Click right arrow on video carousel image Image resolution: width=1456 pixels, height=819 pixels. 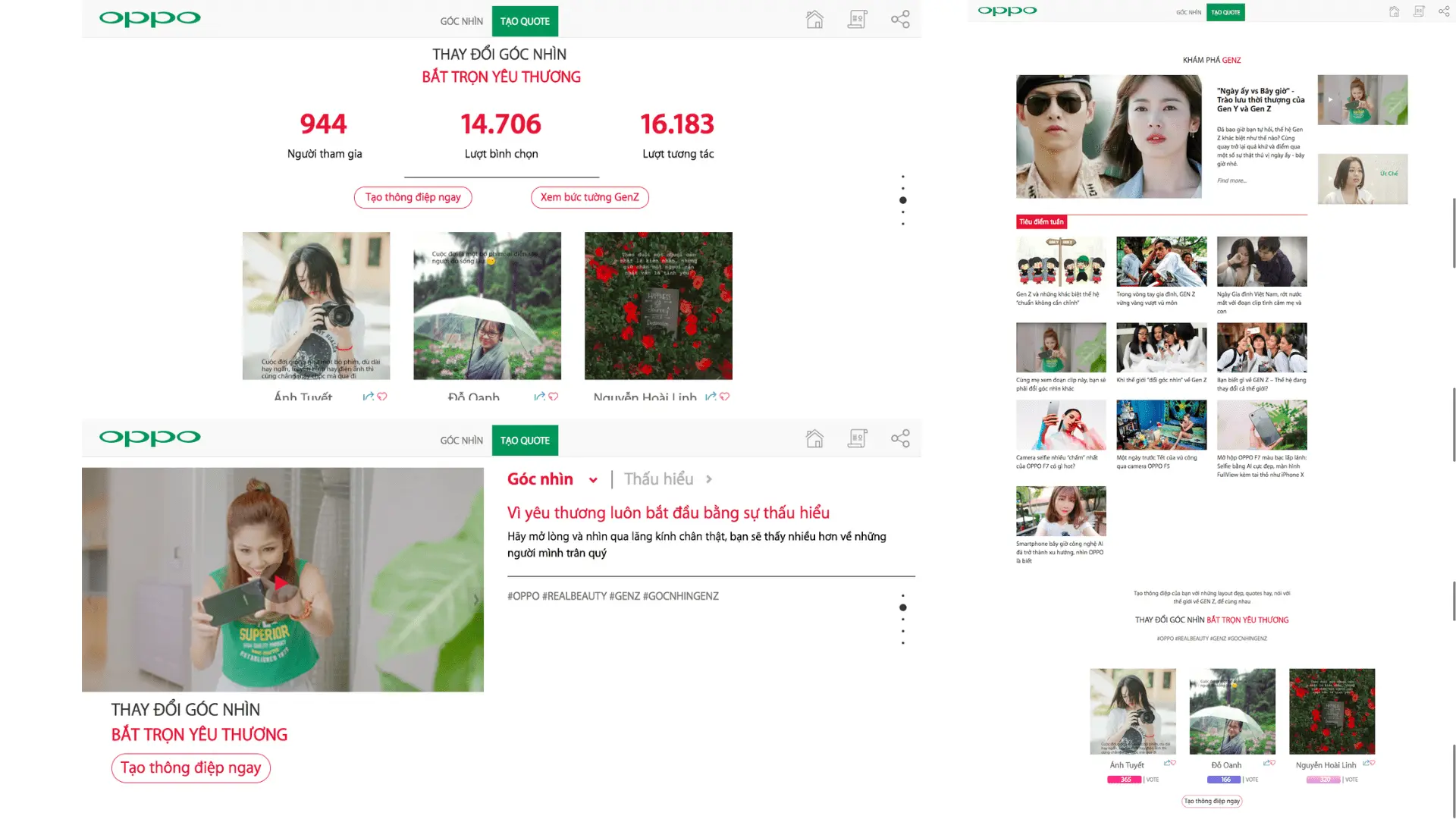(x=475, y=600)
